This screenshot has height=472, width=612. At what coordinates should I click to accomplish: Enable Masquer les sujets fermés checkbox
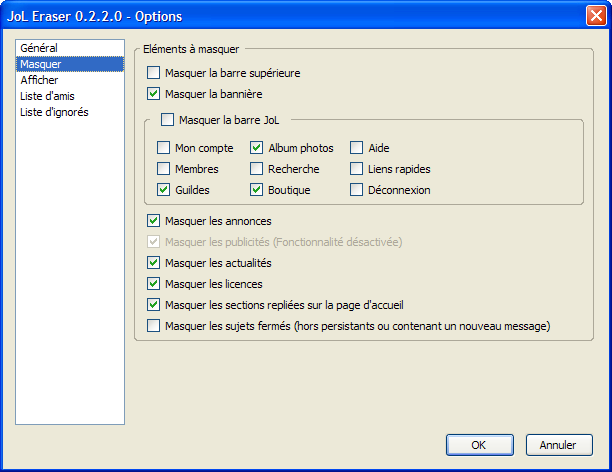pos(153,326)
